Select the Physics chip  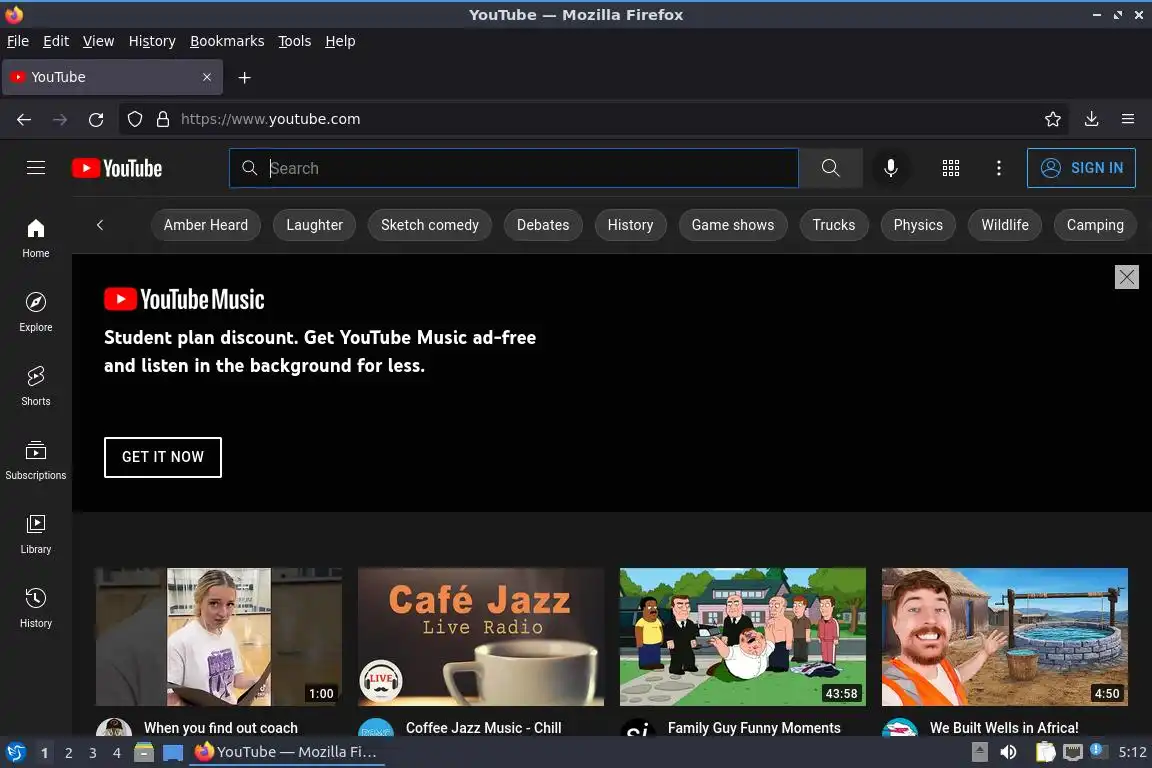click(918, 225)
